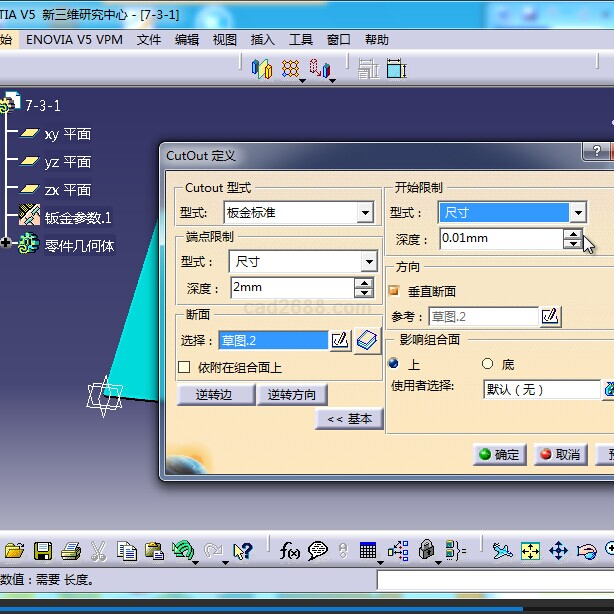
Task: Click the catalog icon in 断面 section
Action: point(367,340)
